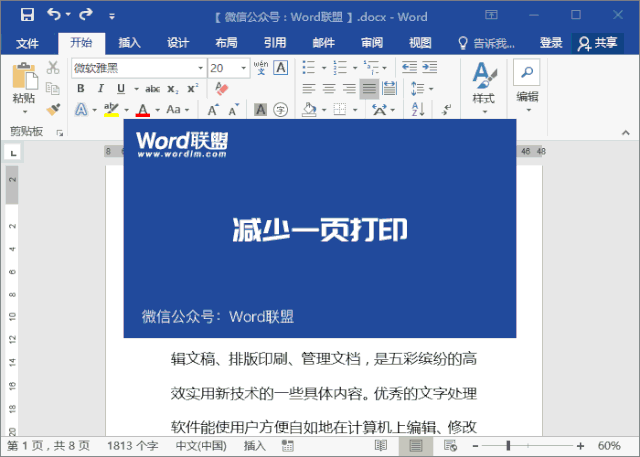
Task: Click the 登录 sign-in link
Action: coord(551,42)
